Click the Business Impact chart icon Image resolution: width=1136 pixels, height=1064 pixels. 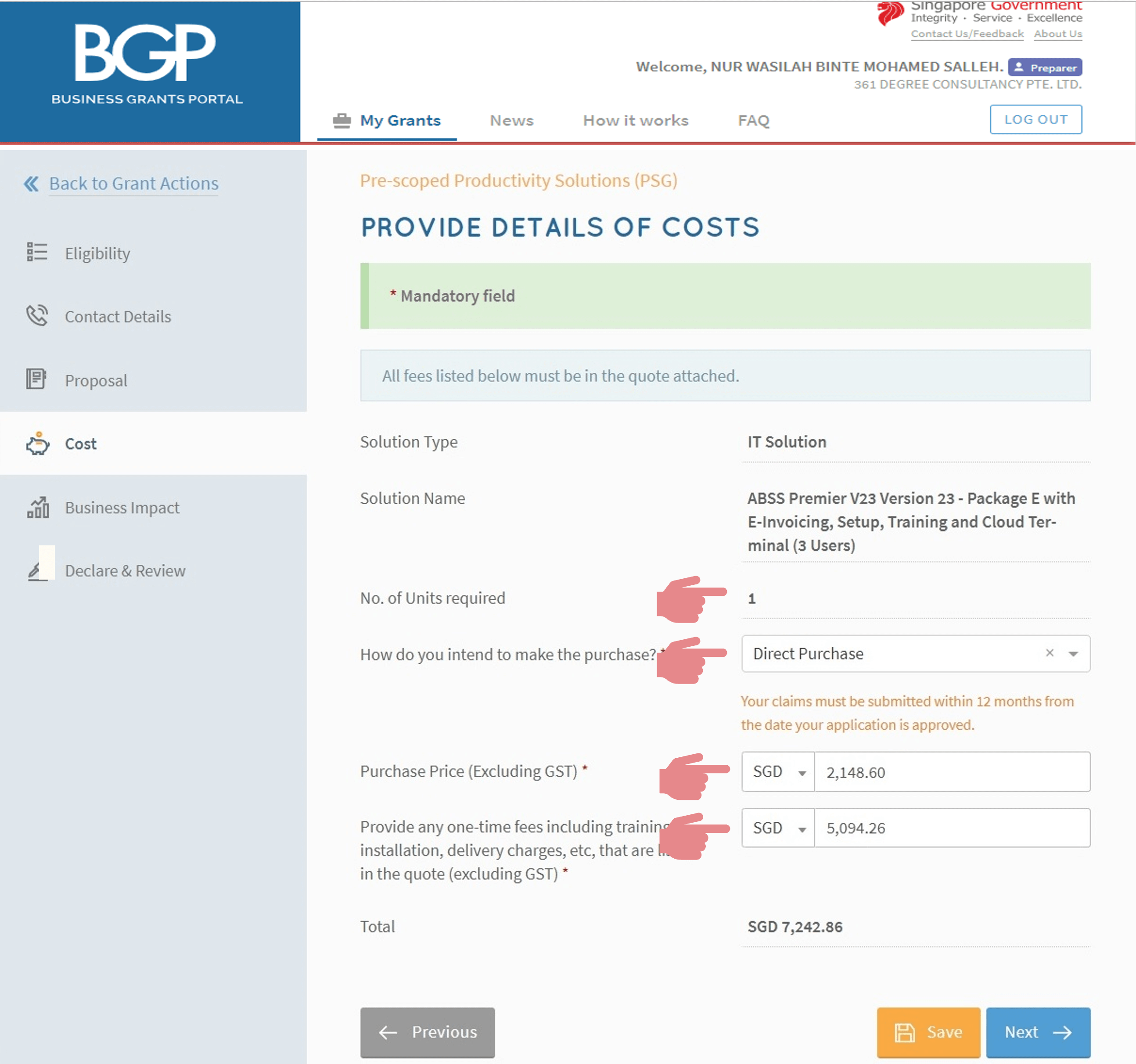tap(38, 507)
